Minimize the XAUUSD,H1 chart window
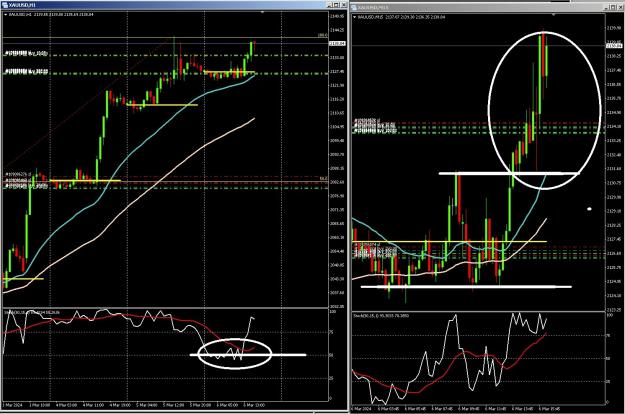Image resolution: width=625 pixels, height=414 pixels. (330, 5)
